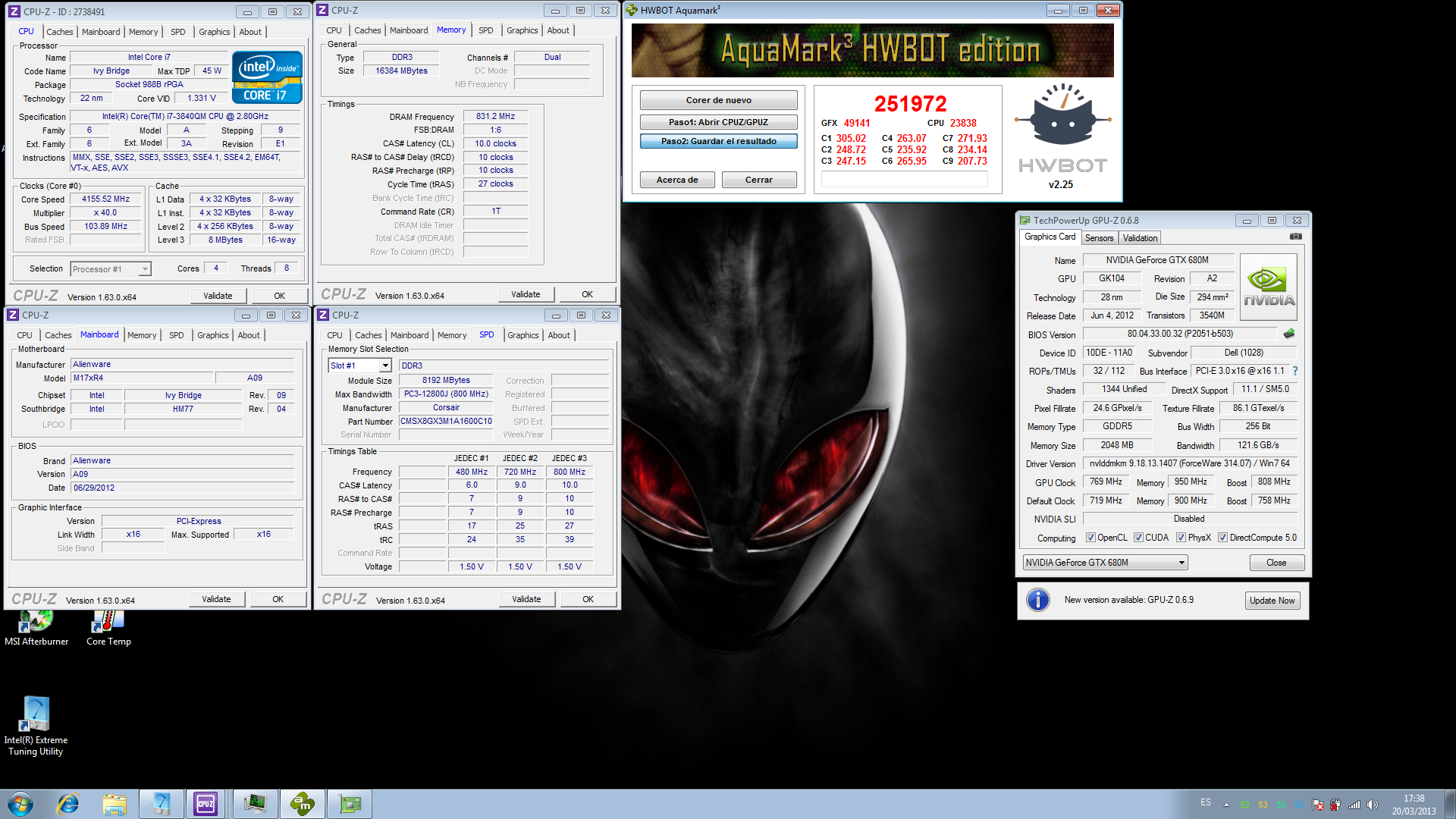The width and height of the screenshot is (1456, 819).
Task: Click Validate in top-left CPU-Z CPU window
Action: tap(218, 296)
